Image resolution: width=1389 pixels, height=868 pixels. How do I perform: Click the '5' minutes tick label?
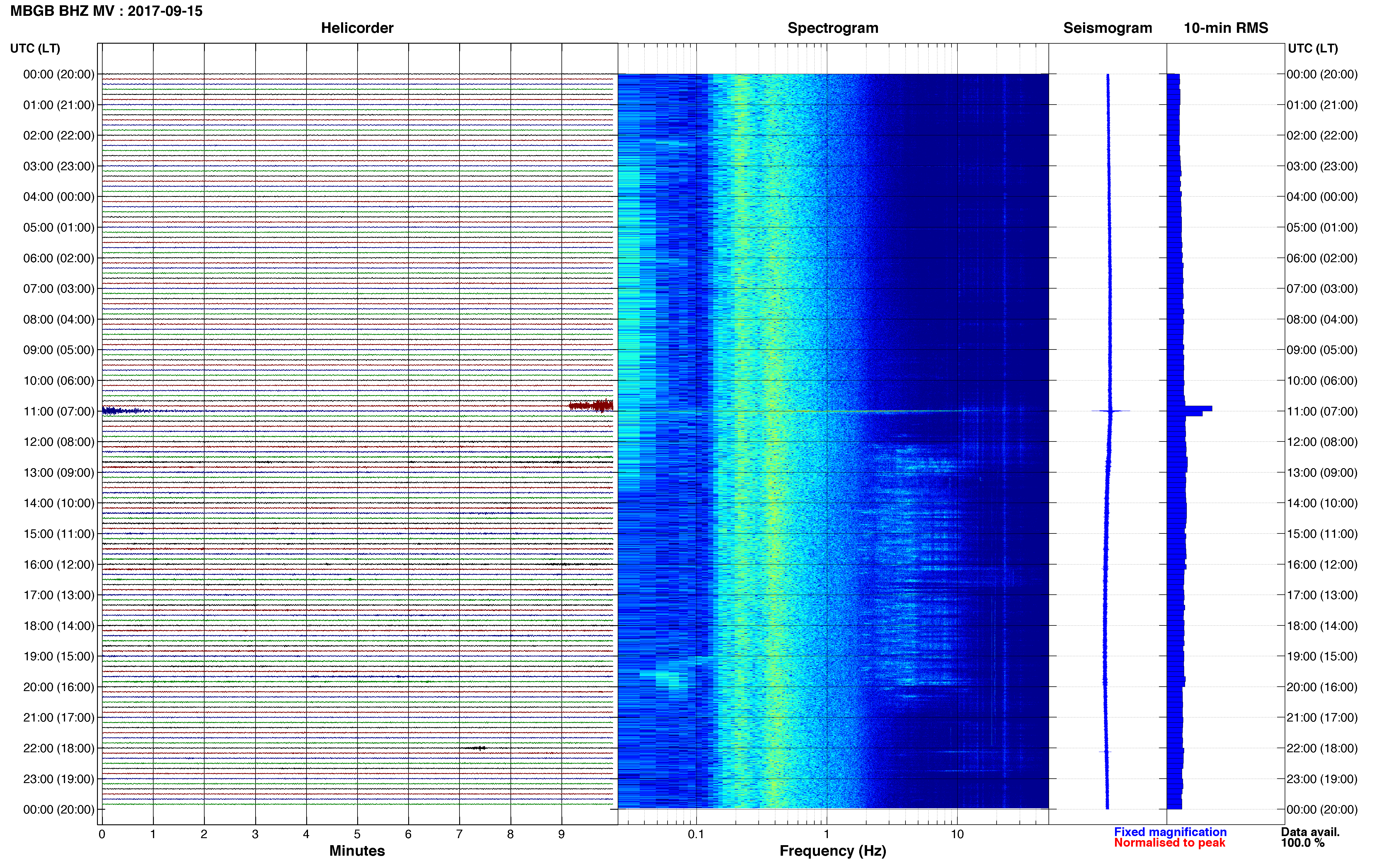[x=357, y=834]
